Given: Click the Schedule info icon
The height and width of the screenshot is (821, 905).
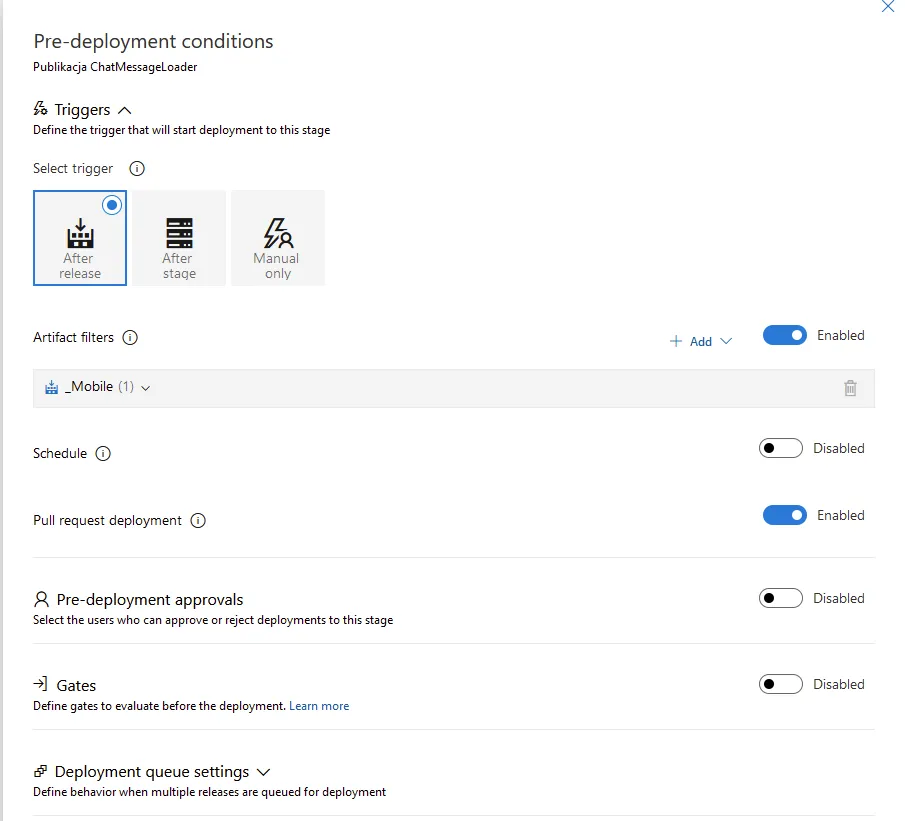Looking at the screenshot, I should tap(103, 454).
